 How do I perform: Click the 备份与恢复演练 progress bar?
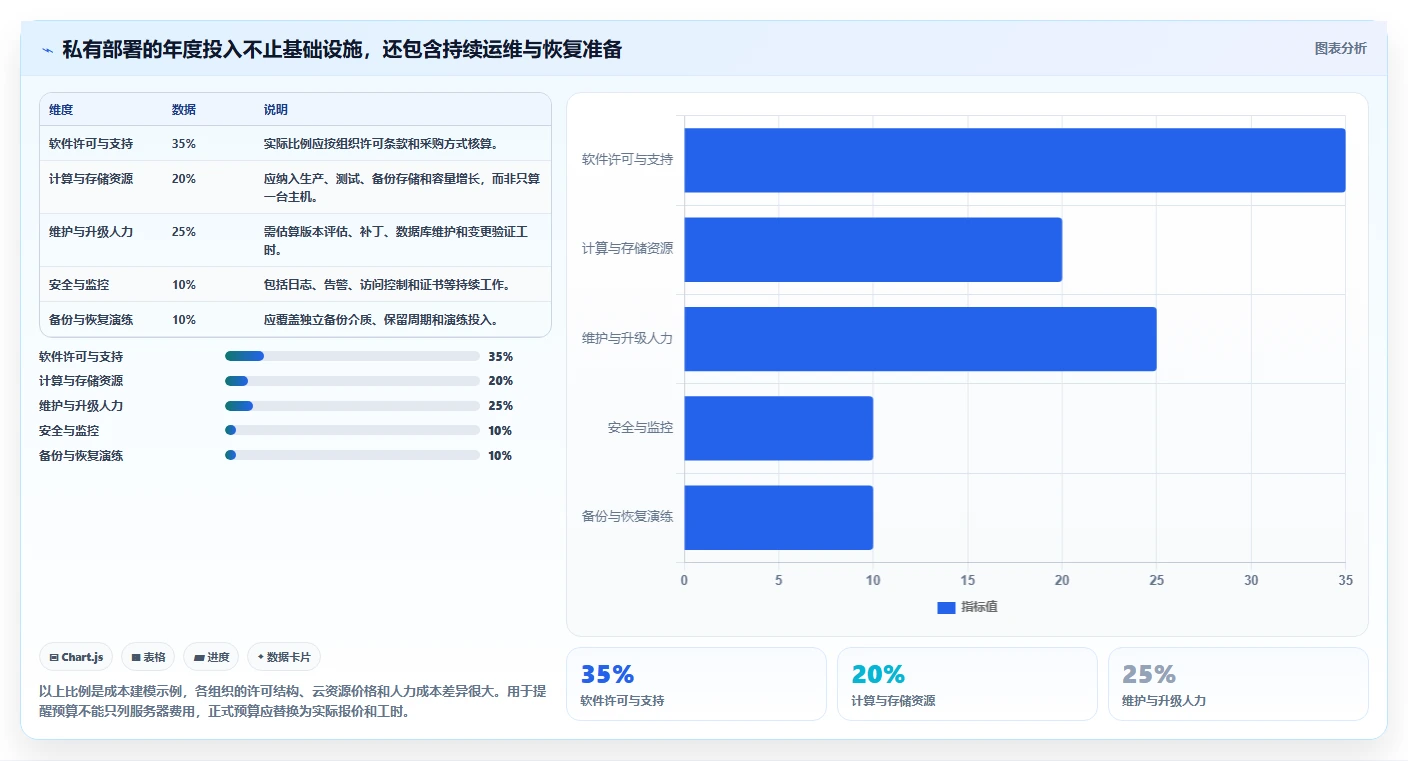pos(353,455)
